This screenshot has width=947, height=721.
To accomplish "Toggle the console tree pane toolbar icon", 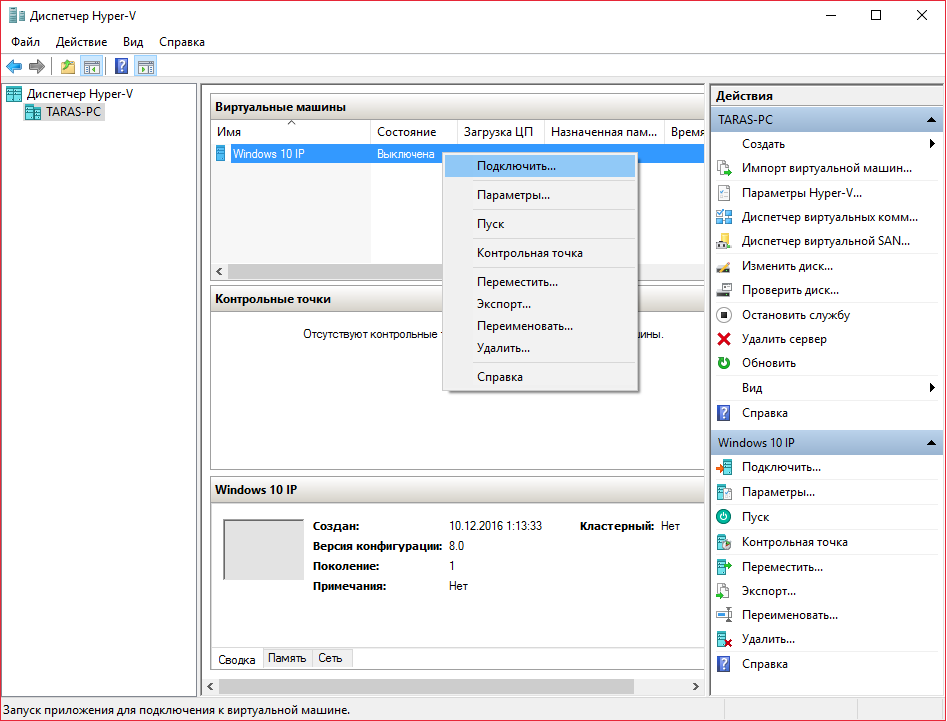I will tap(92, 66).
